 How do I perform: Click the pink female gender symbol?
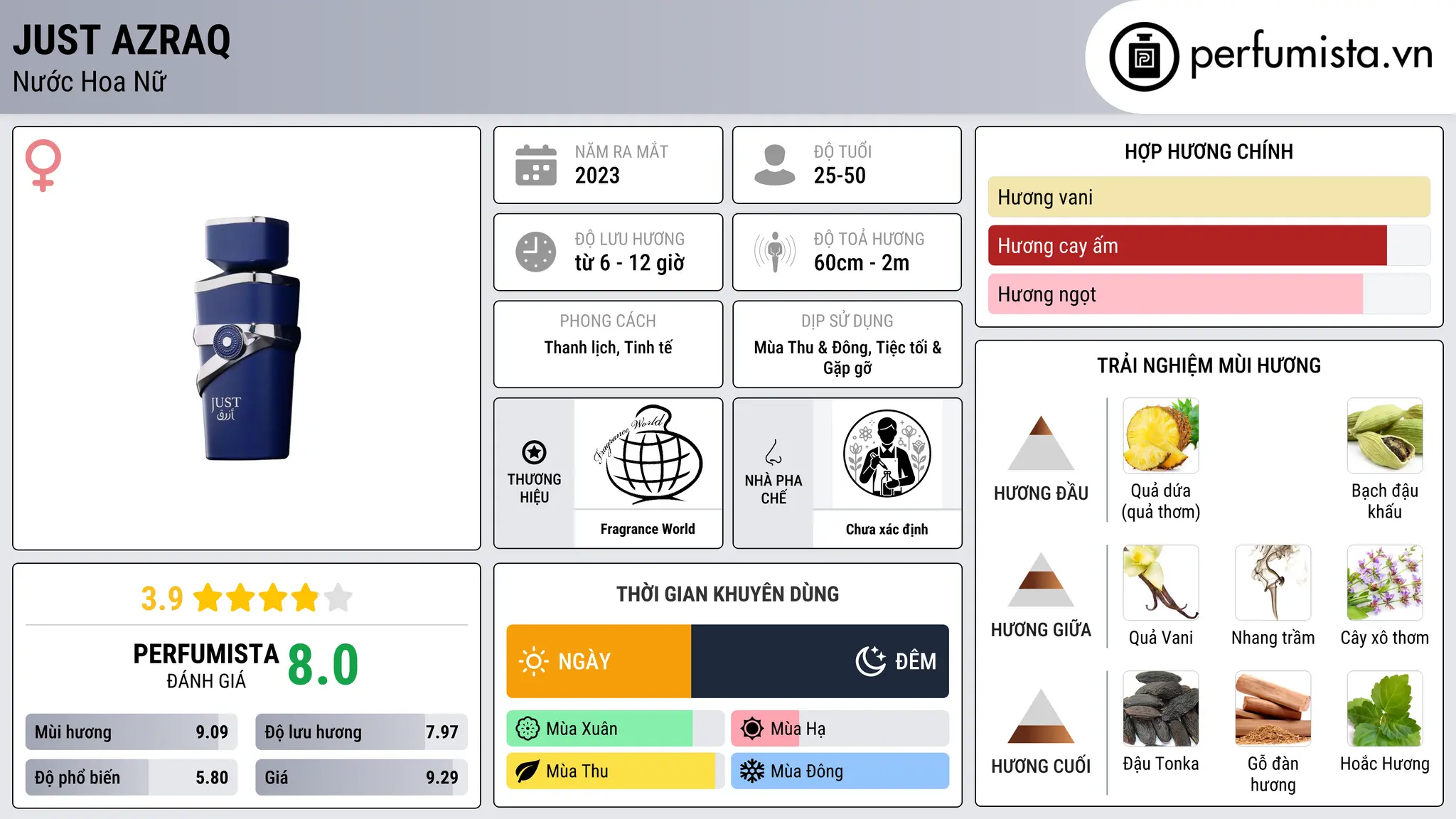(43, 165)
